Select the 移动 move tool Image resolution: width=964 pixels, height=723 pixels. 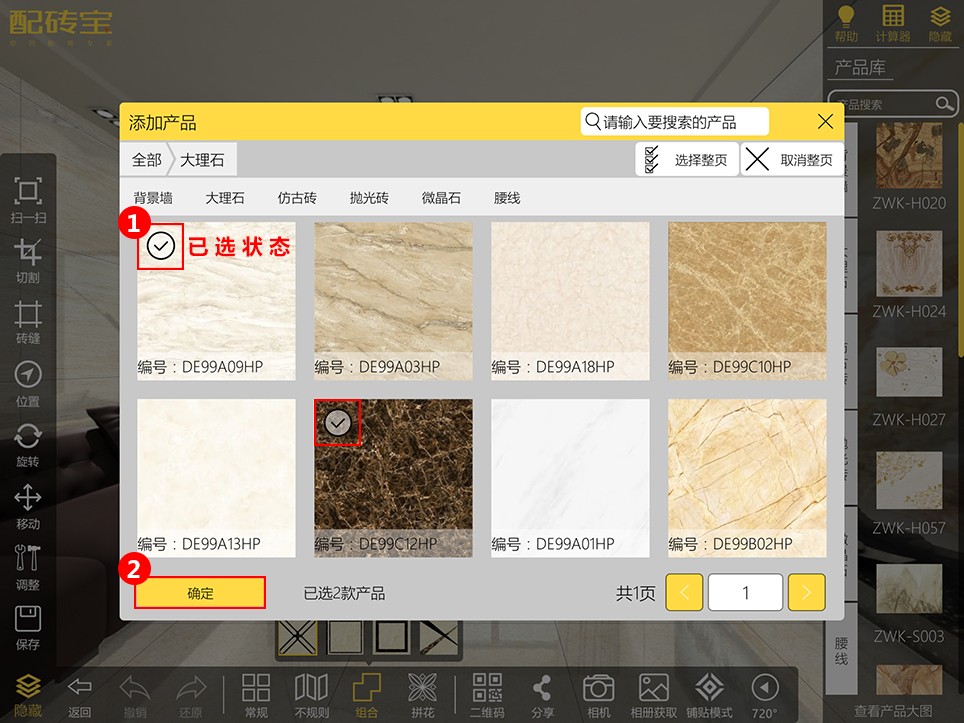click(28, 507)
